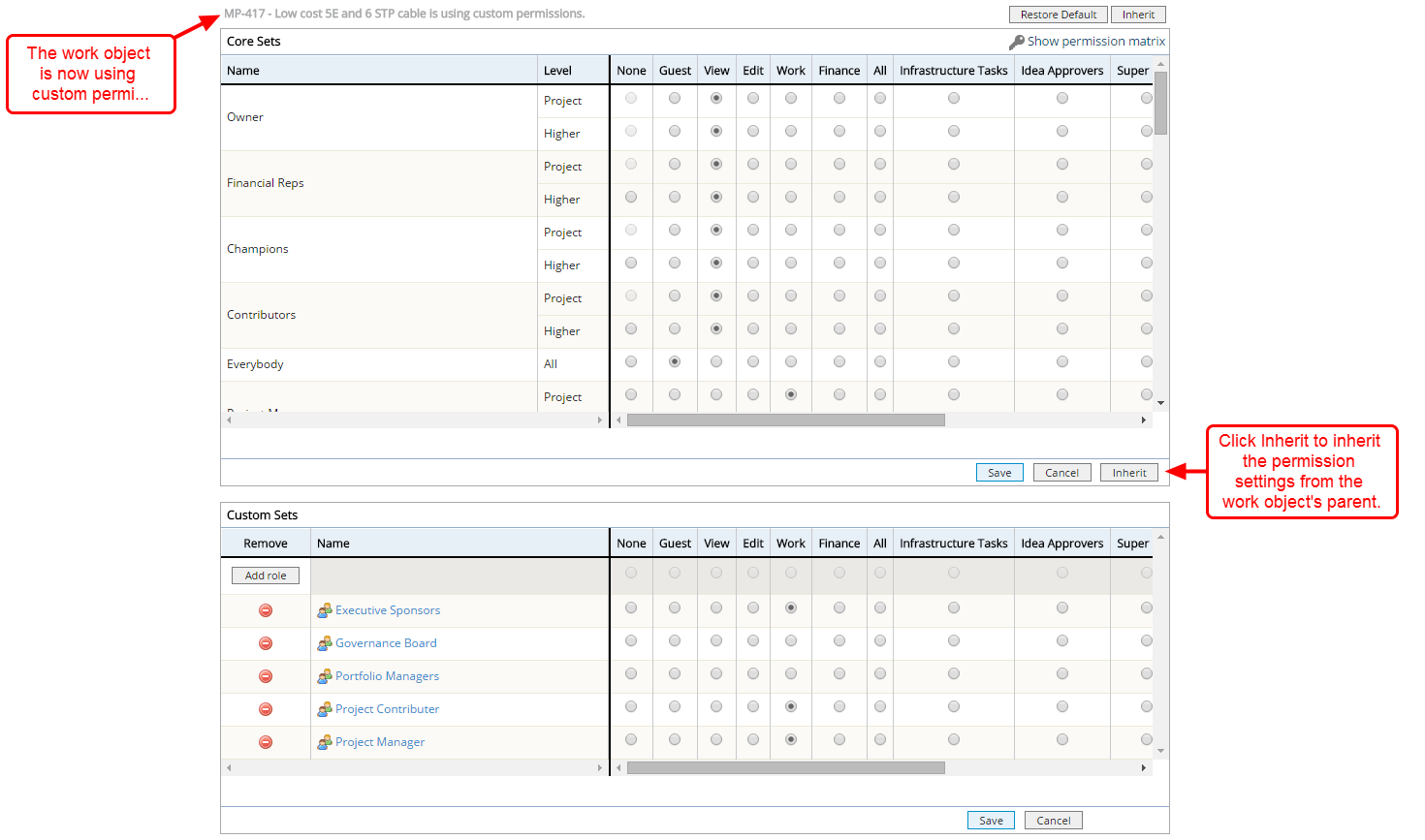
Task: Click the Owner row name
Action: (245, 117)
